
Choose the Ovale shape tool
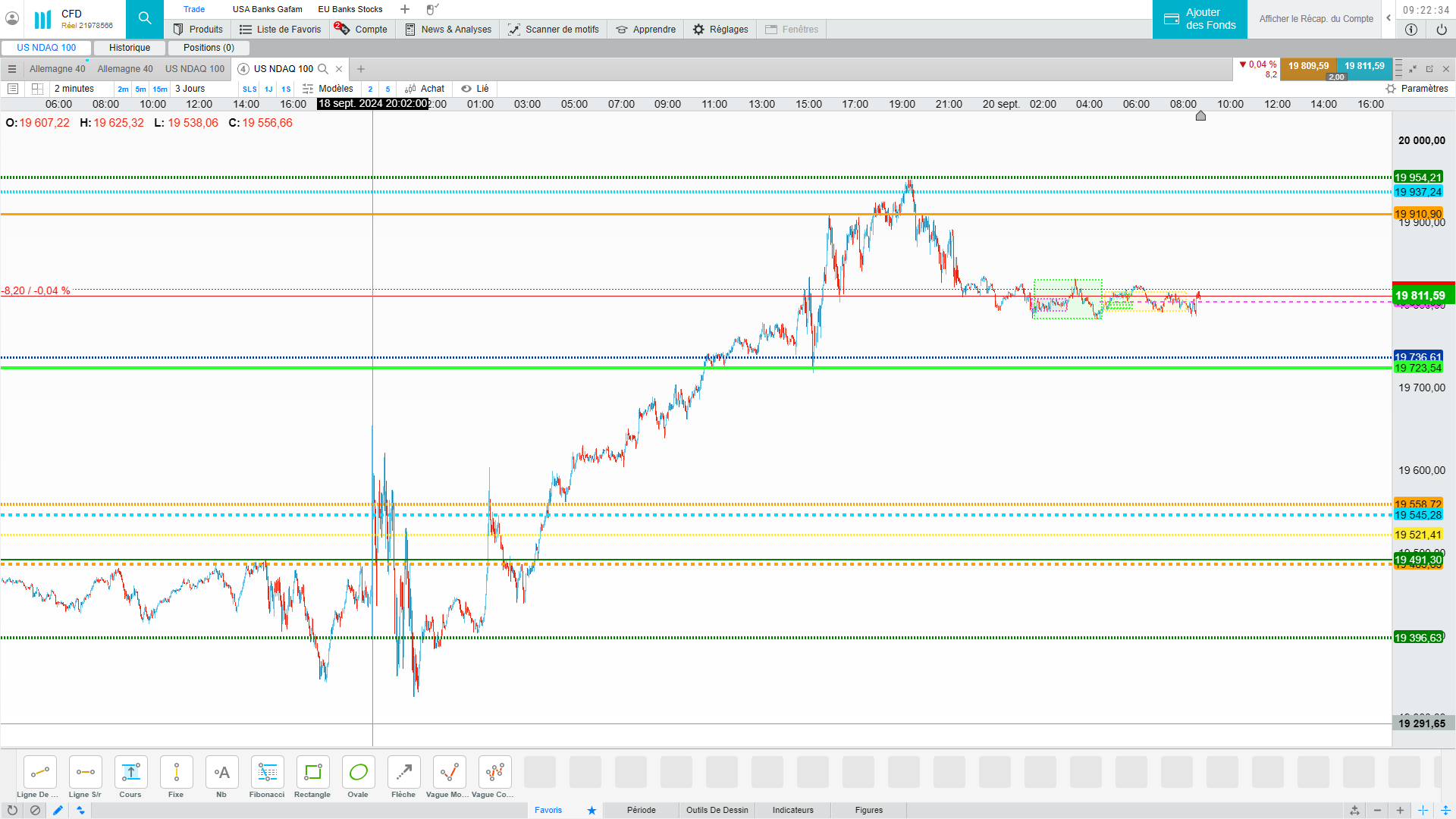pos(358,773)
